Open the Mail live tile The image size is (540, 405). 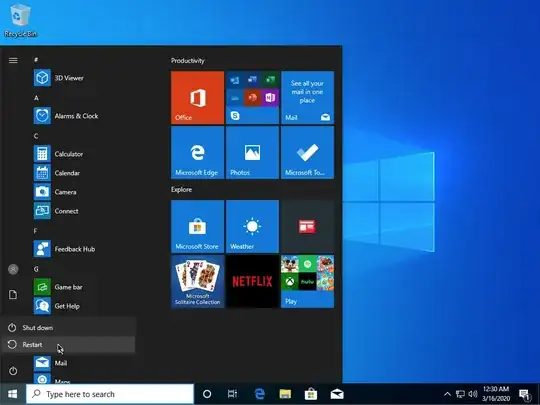[x=307, y=97]
